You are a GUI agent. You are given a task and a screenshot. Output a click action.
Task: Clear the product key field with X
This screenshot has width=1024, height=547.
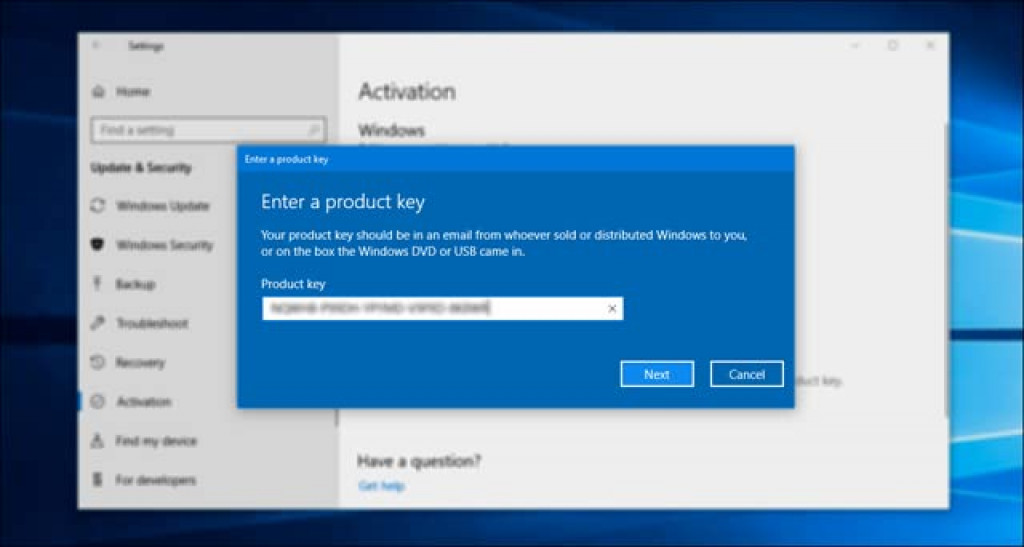(612, 309)
